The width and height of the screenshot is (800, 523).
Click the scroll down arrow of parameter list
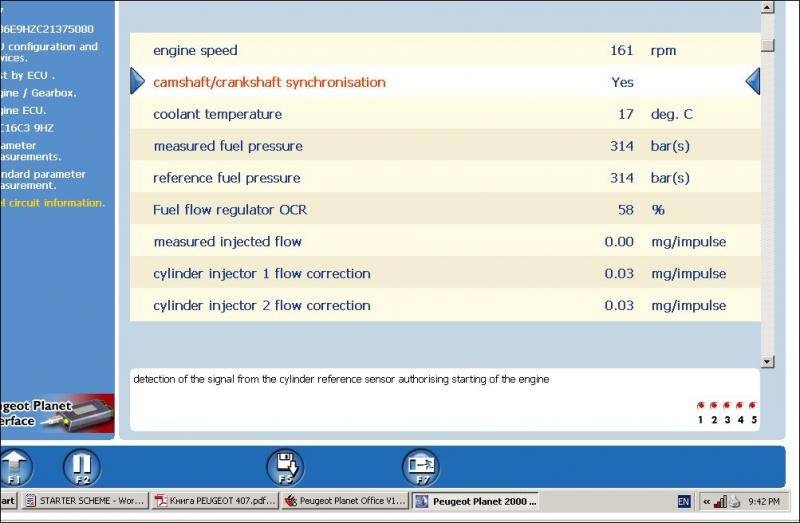click(x=767, y=361)
